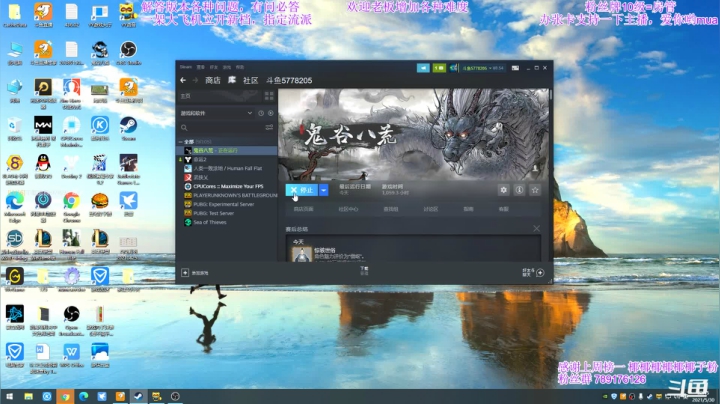The width and height of the screenshot is (720, 404).
Task: Select the Steam desktop shortcut
Action: [128, 129]
